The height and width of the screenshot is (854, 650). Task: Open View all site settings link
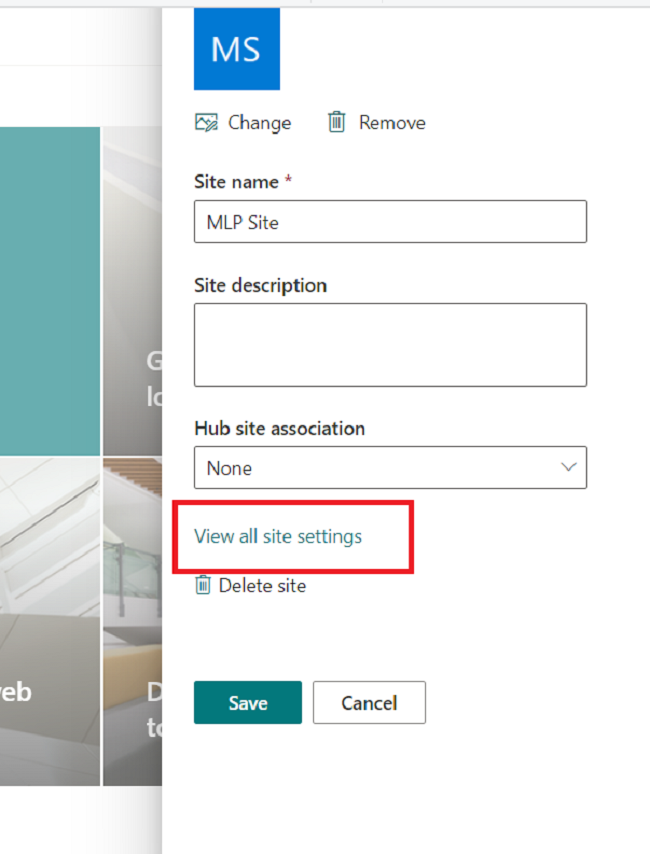coord(278,537)
